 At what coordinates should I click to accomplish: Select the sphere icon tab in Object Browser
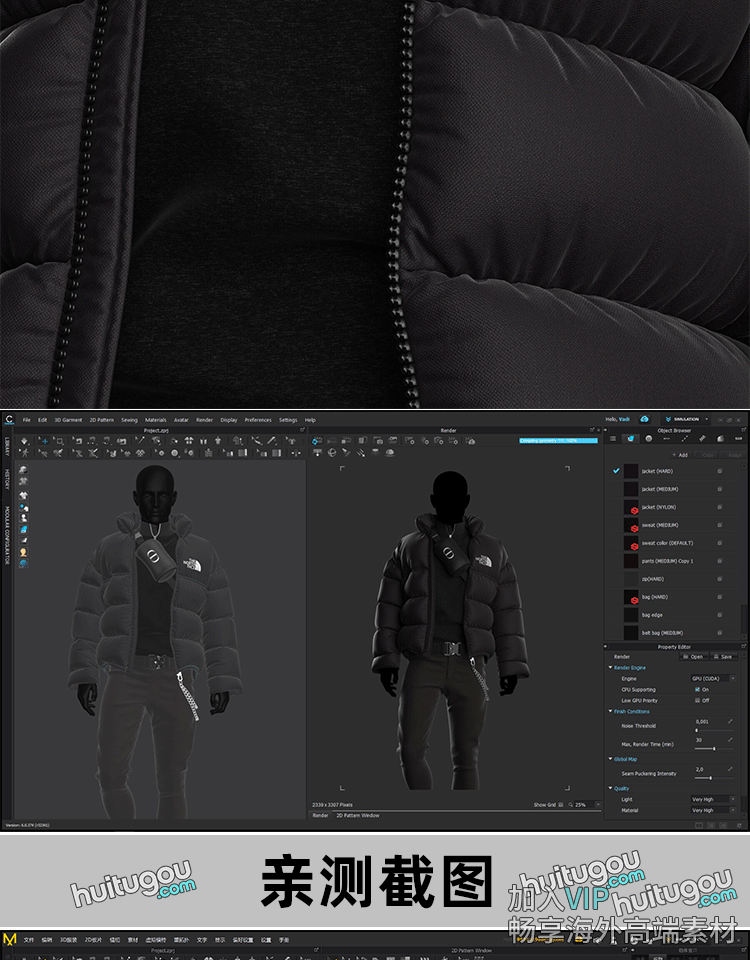[x=648, y=438]
